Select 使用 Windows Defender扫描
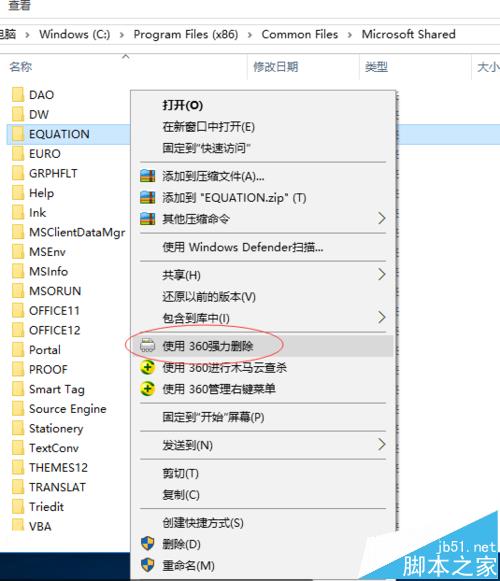Screen dimensions: 500x581 click(243, 247)
